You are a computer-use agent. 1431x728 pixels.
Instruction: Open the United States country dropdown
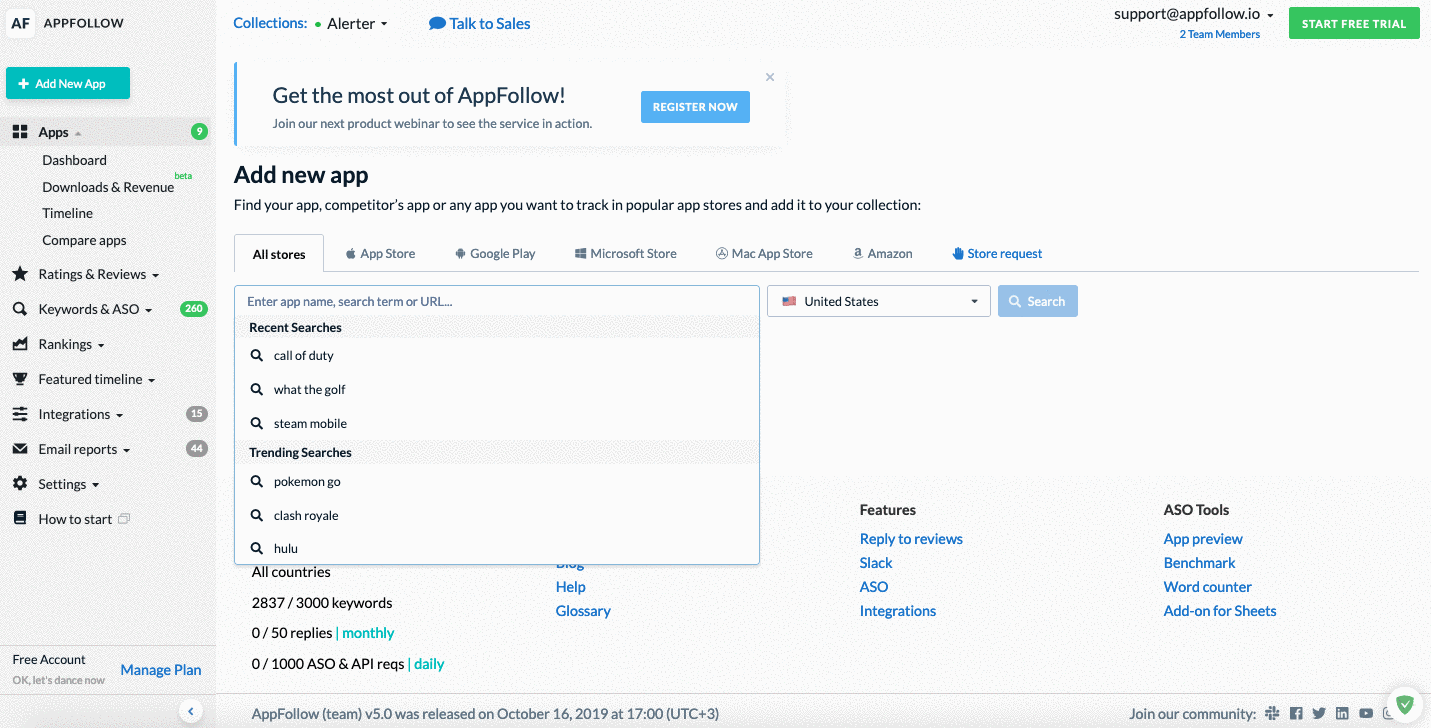pyautogui.click(x=879, y=301)
